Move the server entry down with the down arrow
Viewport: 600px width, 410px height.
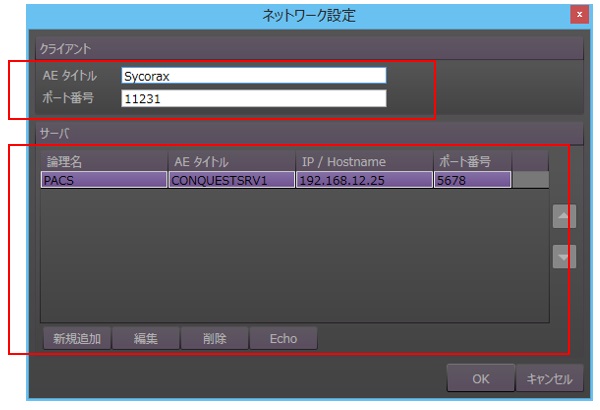(x=564, y=256)
